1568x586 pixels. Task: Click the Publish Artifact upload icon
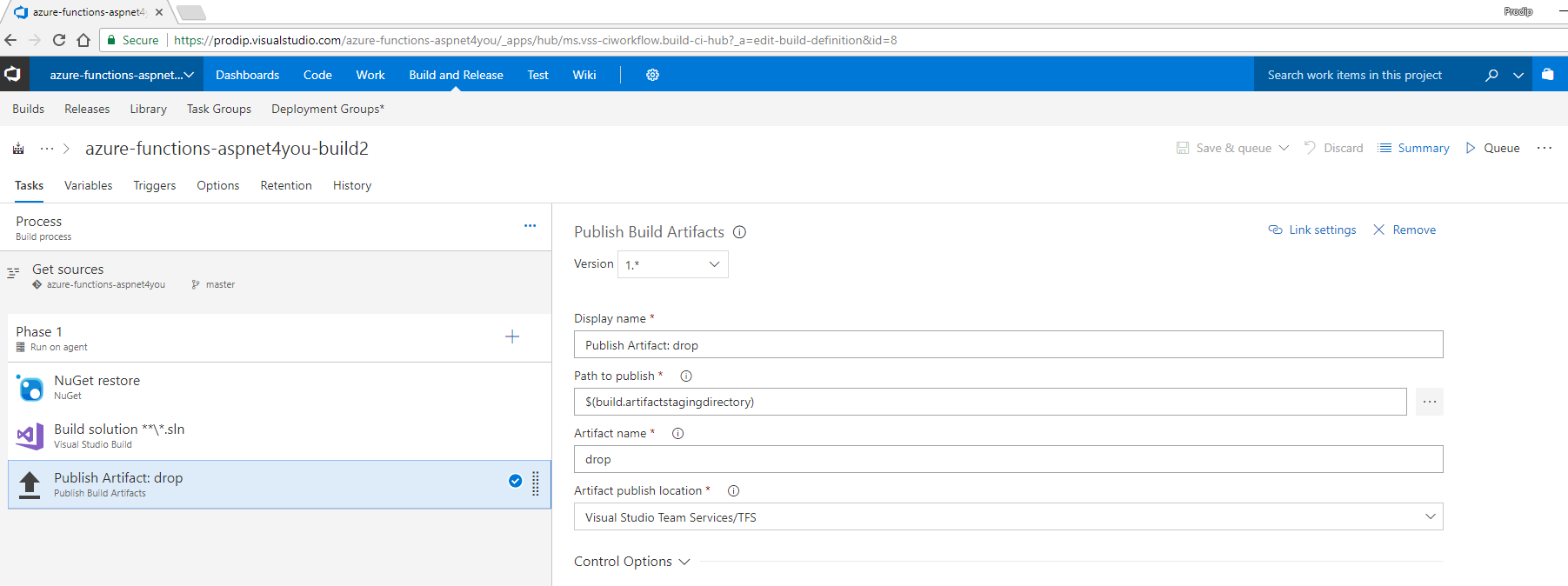click(x=30, y=484)
